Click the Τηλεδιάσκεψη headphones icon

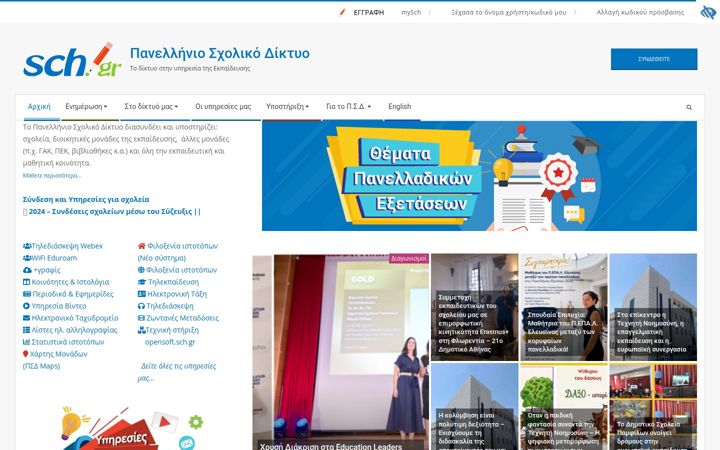pos(141,306)
